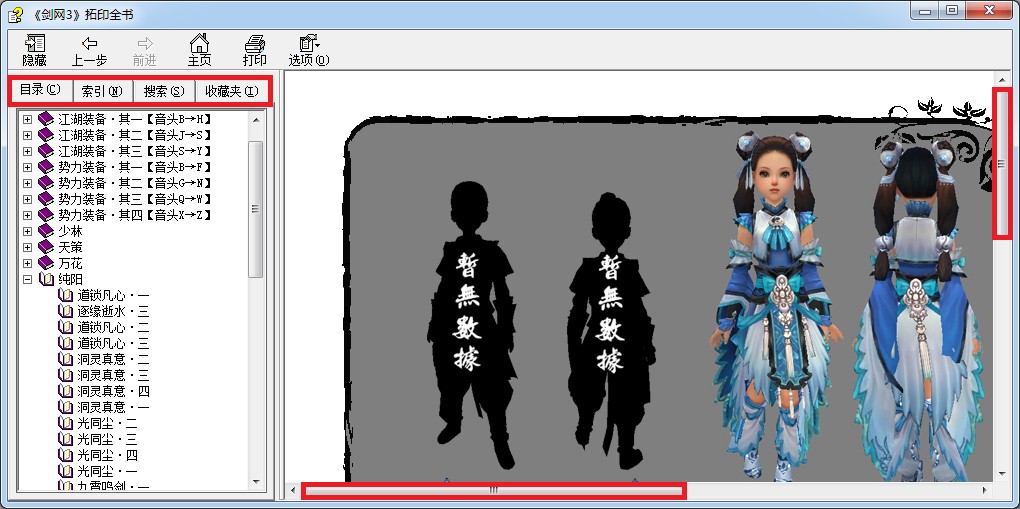Open the 主页 home icon
The width and height of the screenshot is (1020, 509).
pos(199,44)
